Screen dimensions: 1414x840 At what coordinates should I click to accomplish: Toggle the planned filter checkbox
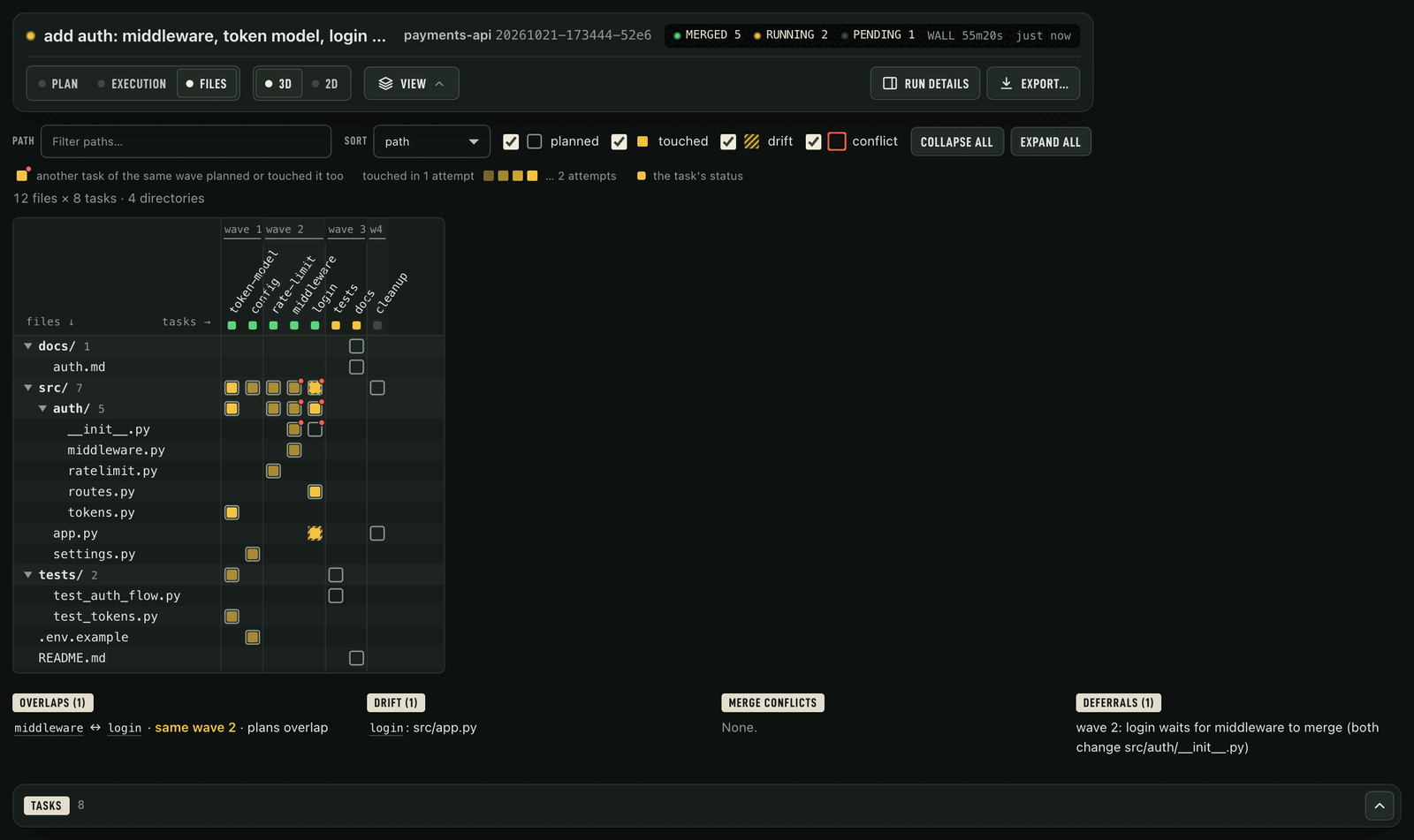511,141
